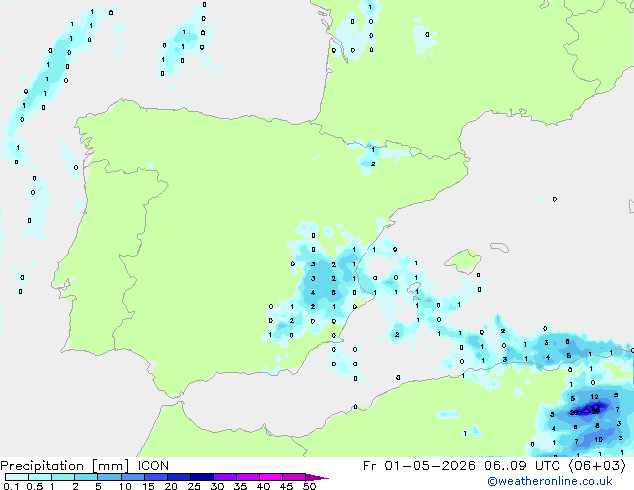The height and width of the screenshot is (490, 634).
Task: Select the 1–2 mm legend swatch
Action: click(63, 477)
